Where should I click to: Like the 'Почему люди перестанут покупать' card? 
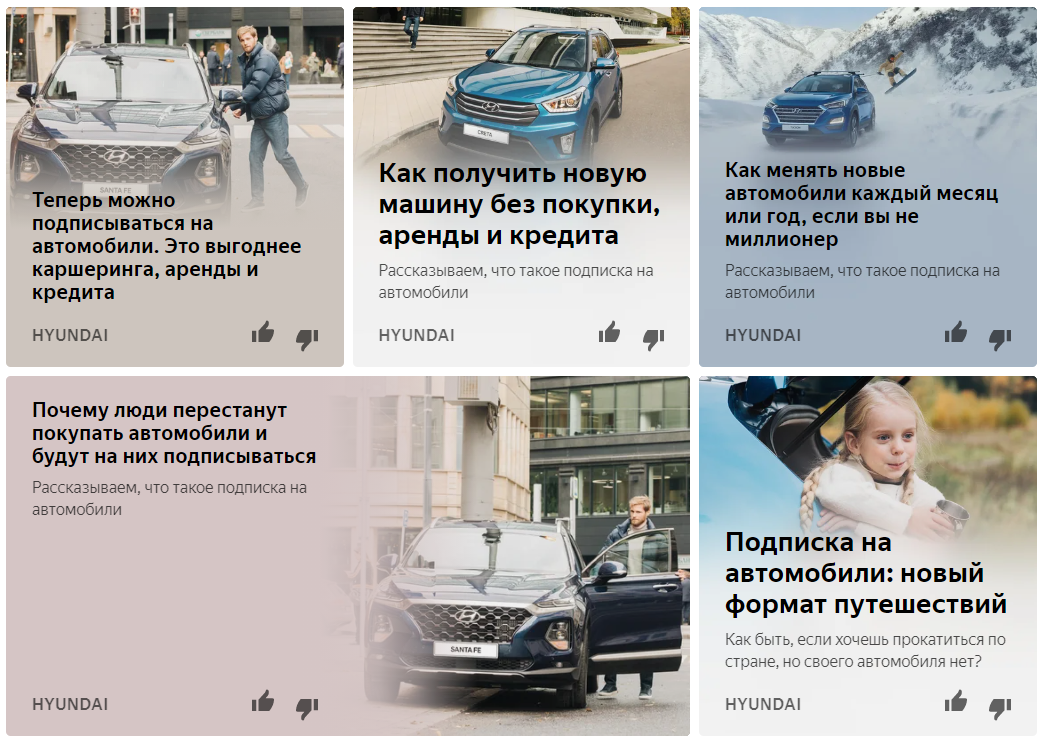264,701
